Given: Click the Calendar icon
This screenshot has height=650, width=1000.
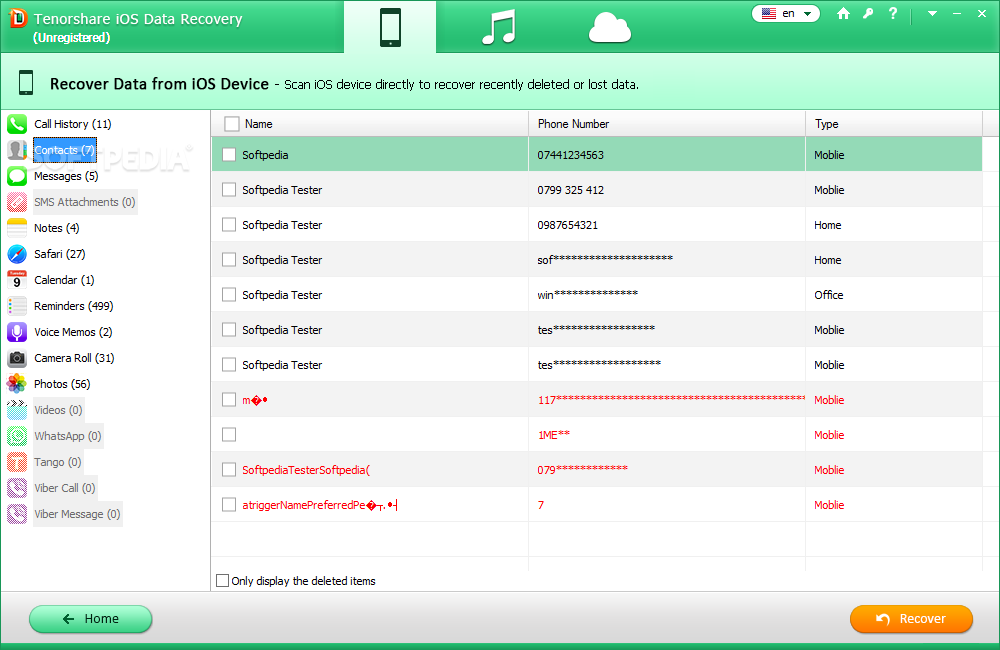Looking at the screenshot, I should point(17,280).
